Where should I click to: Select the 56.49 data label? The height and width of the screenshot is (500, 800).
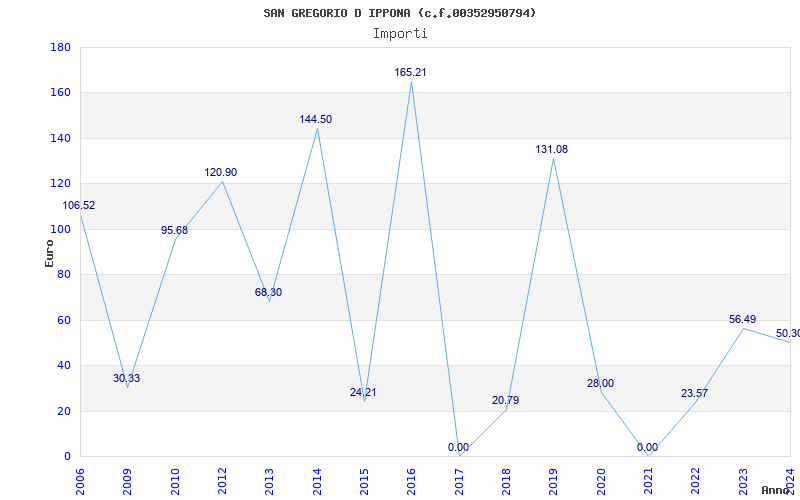(742, 319)
